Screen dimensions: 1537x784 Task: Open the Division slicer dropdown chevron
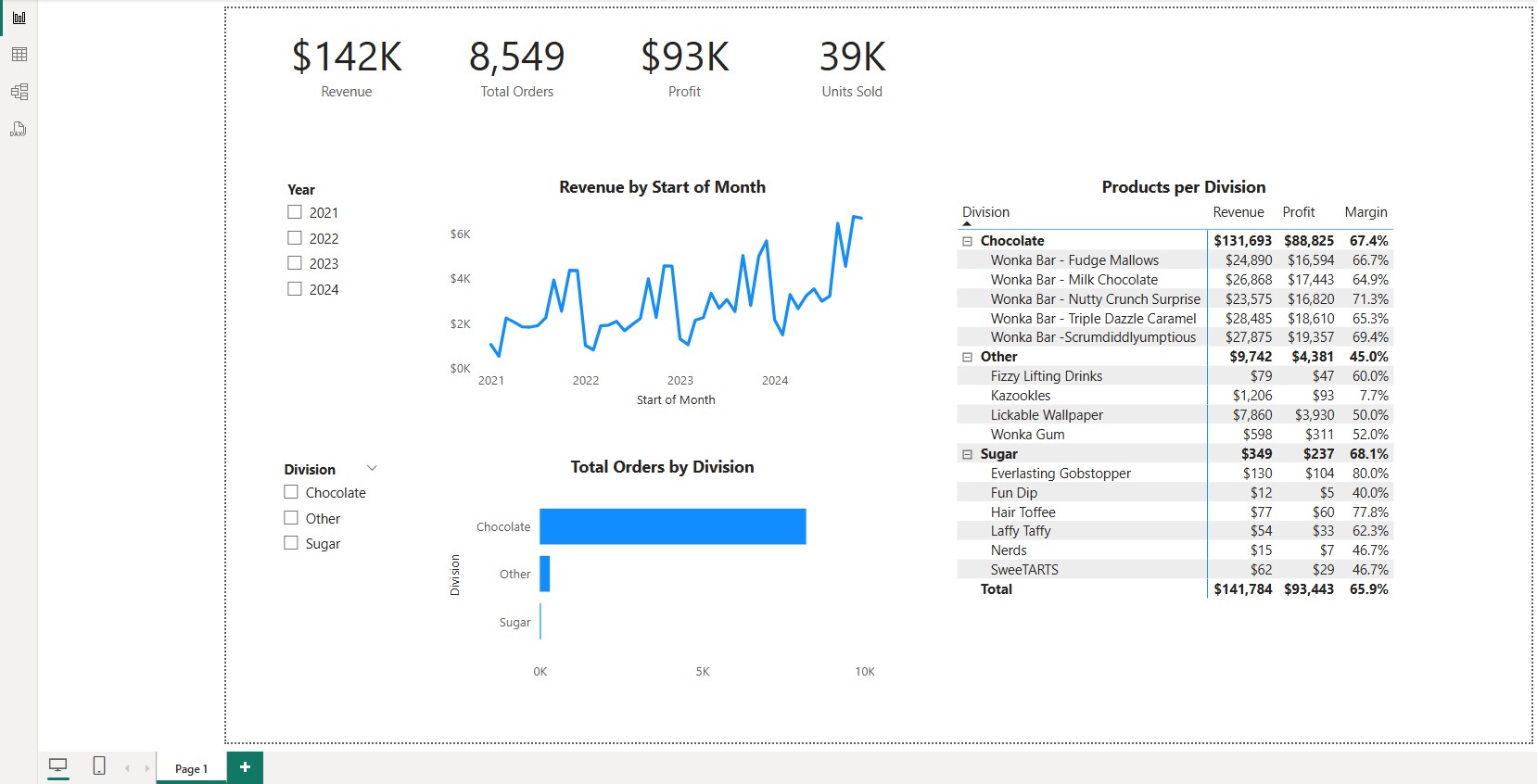[x=372, y=468]
